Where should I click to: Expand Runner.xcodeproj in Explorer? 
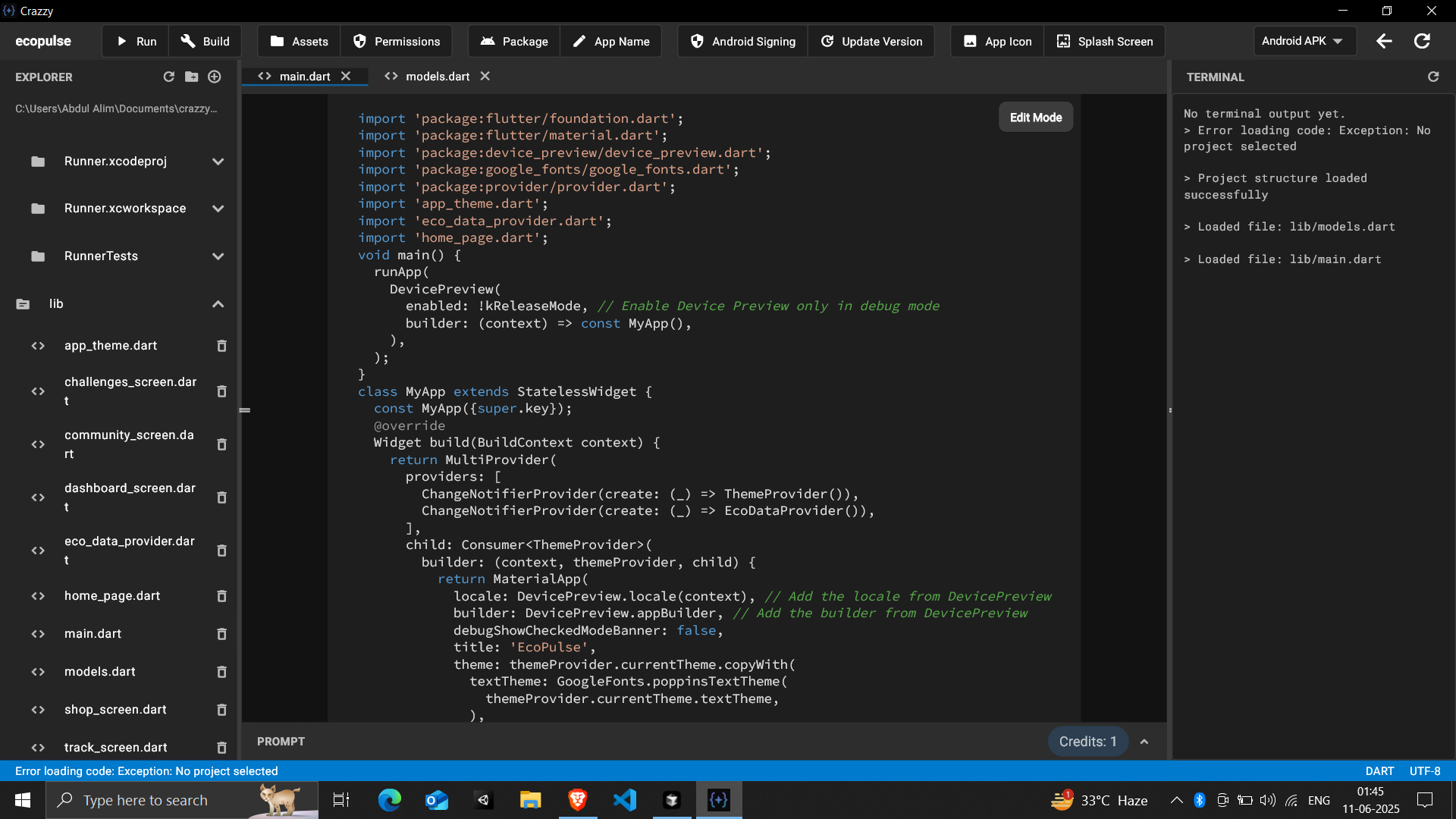[218, 162]
